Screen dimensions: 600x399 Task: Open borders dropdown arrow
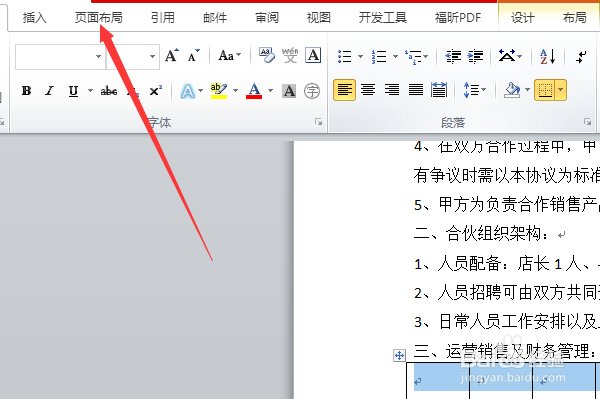561,90
